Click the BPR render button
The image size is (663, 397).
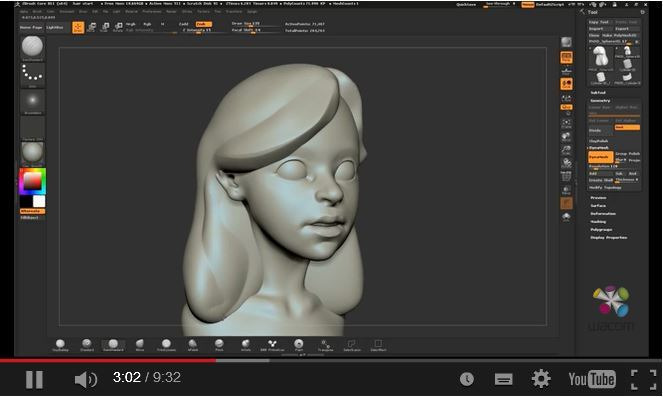click(566, 42)
